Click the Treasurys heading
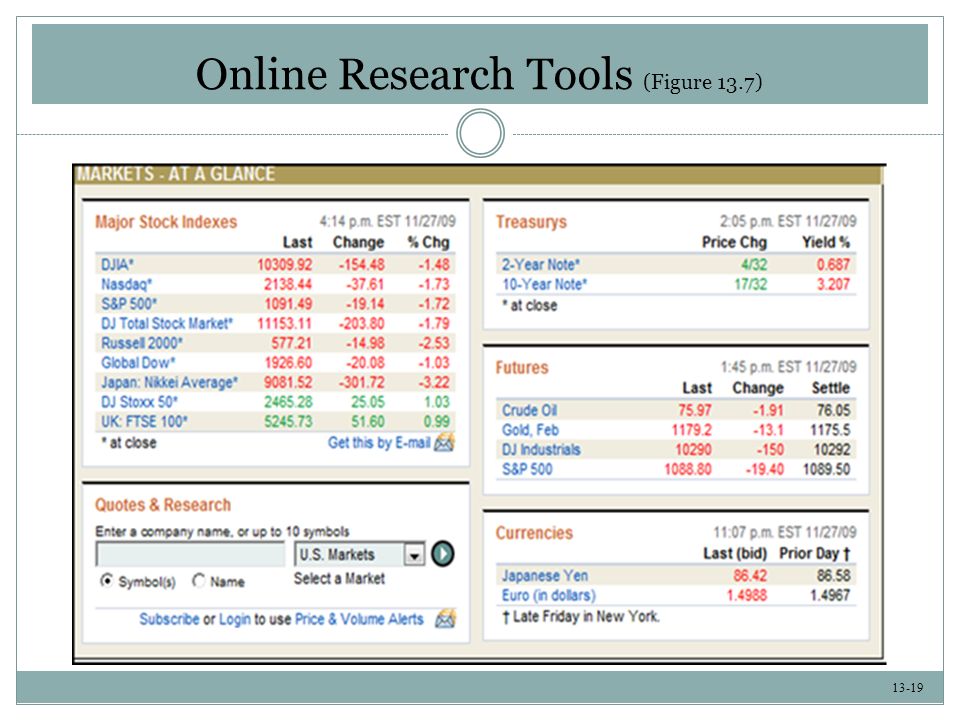Screen dimensions: 960x720 [531, 222]
